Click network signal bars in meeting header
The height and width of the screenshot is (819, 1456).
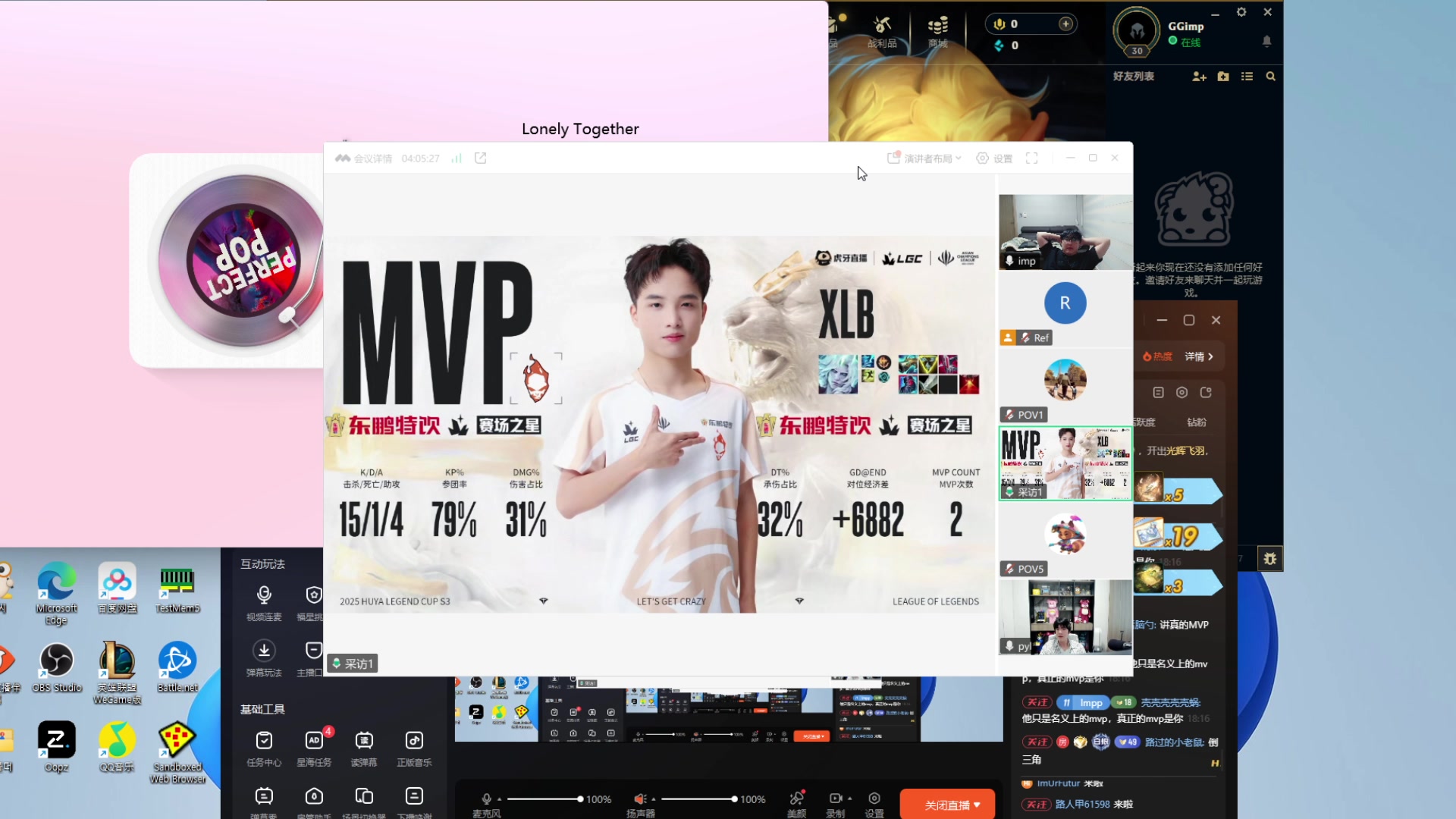457,158
